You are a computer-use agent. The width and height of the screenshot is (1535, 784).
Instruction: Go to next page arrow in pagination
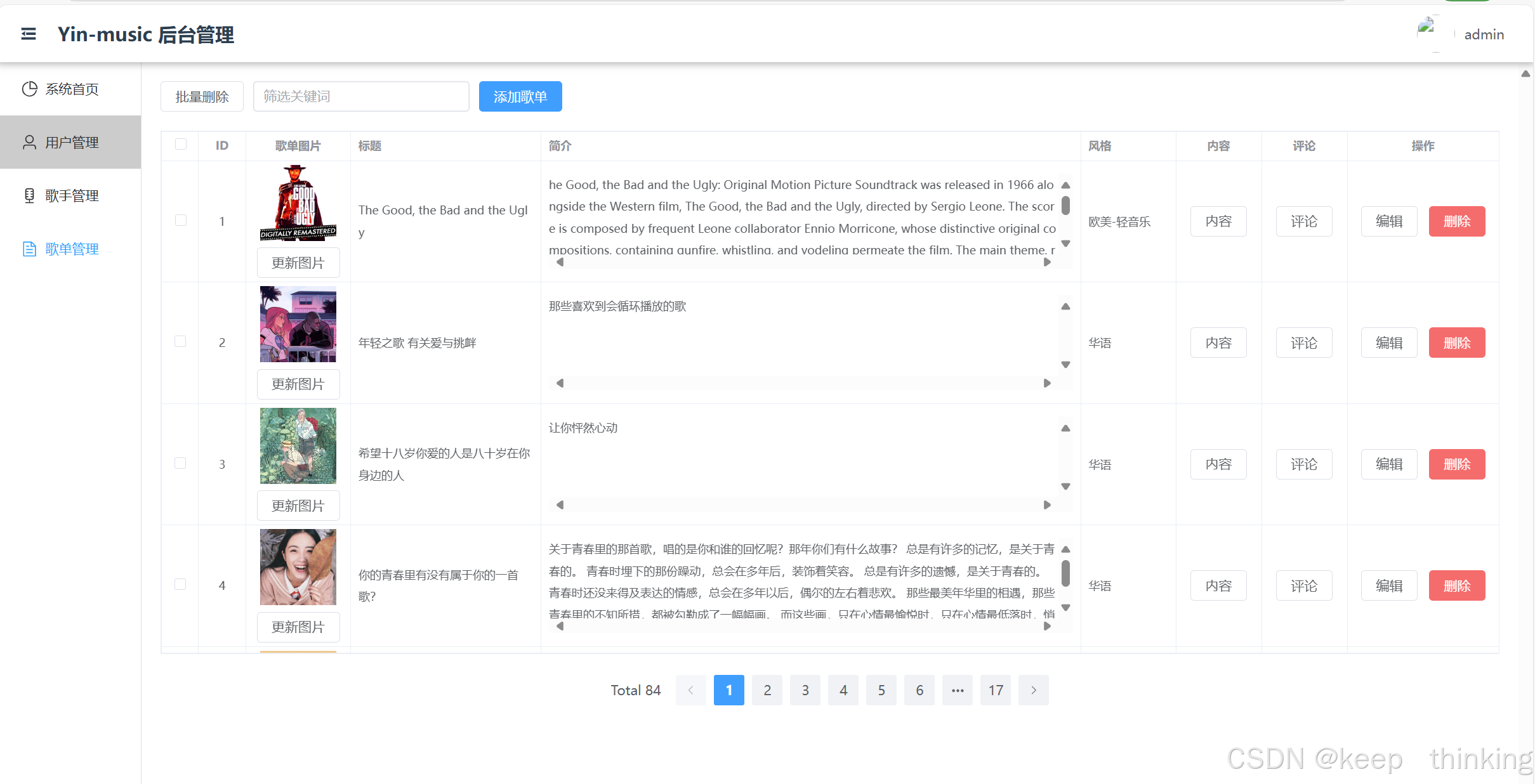coord(1033,690)
